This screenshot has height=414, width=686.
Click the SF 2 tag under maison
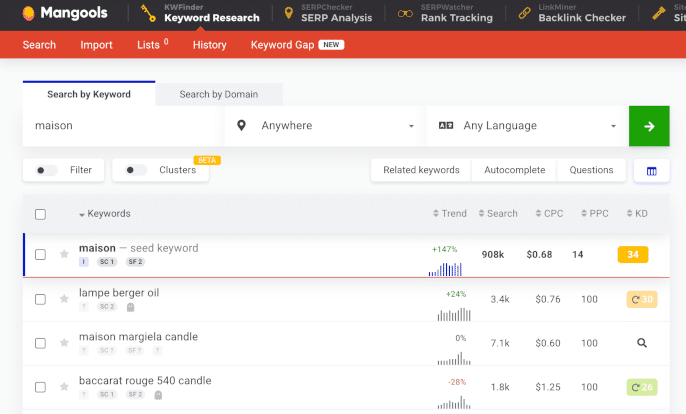[135, 262]
